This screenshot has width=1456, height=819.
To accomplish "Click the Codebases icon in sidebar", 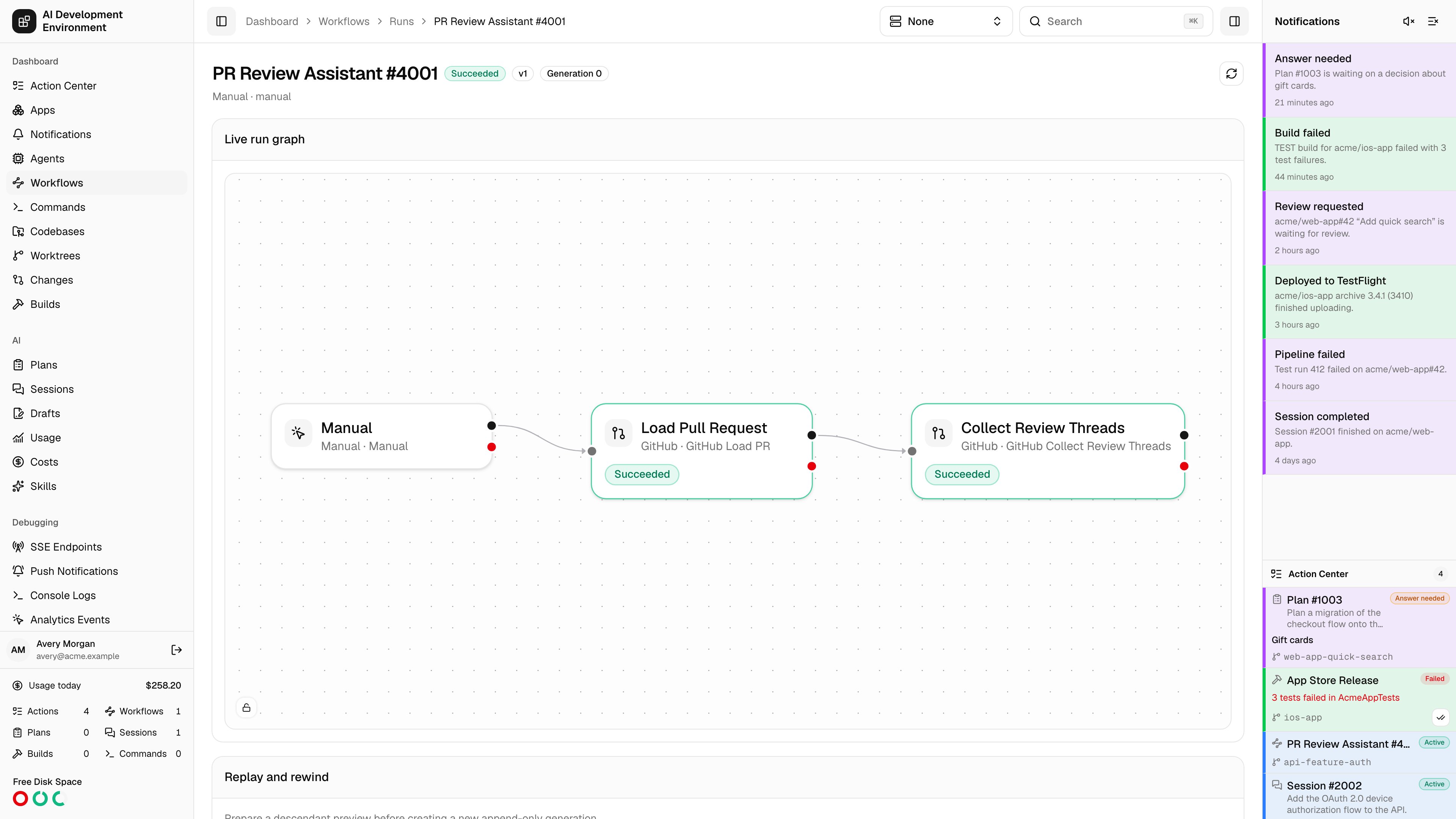I will [18, 232].
